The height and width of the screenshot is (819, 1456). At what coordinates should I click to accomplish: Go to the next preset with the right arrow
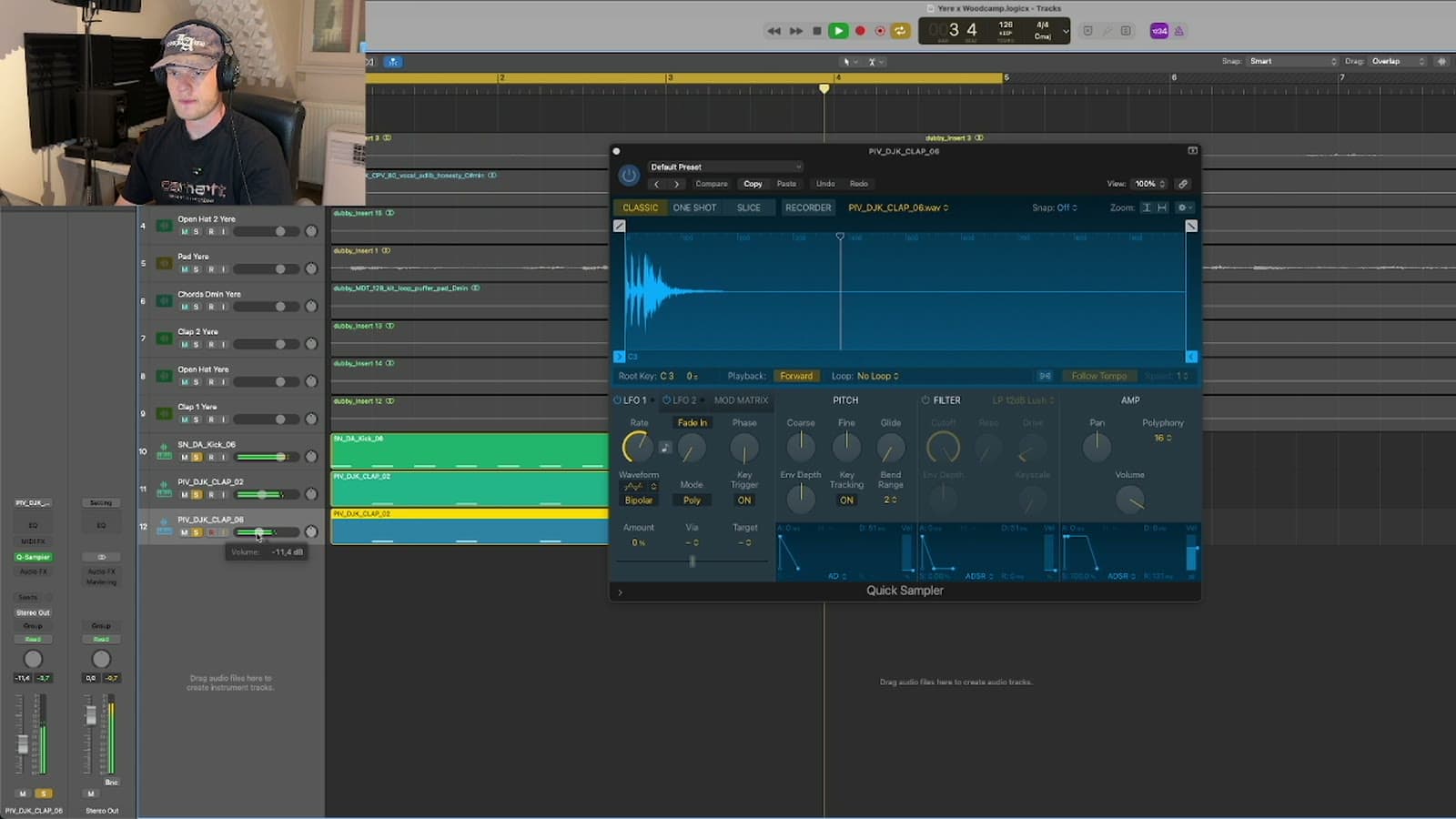coord(676,184)
